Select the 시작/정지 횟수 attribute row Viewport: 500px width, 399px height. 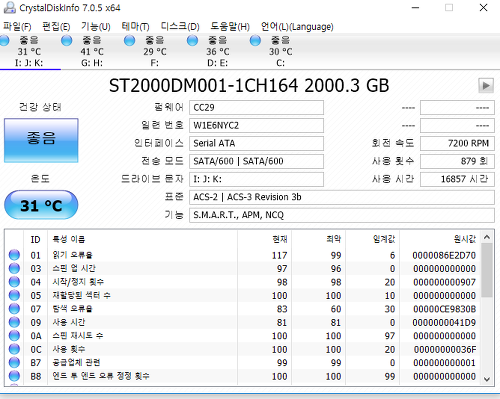pyautogui.click(x=243, y=282)
